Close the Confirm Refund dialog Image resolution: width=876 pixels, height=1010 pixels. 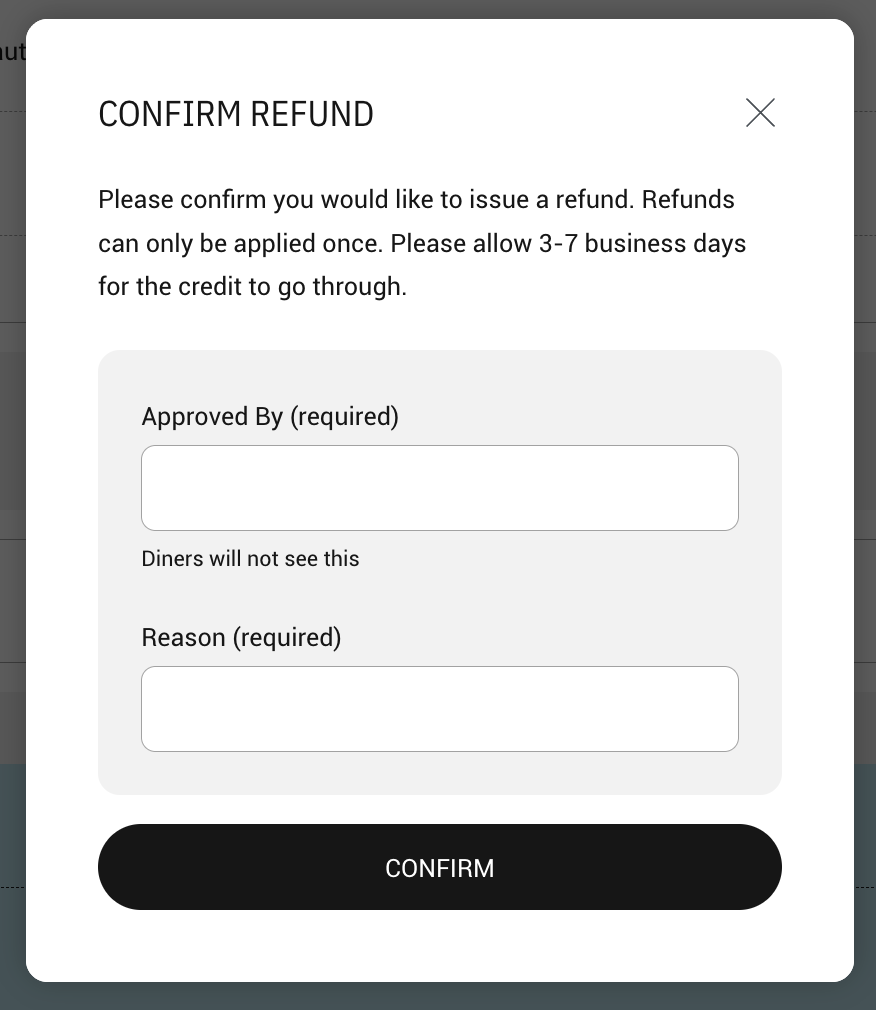click(760, 113)
